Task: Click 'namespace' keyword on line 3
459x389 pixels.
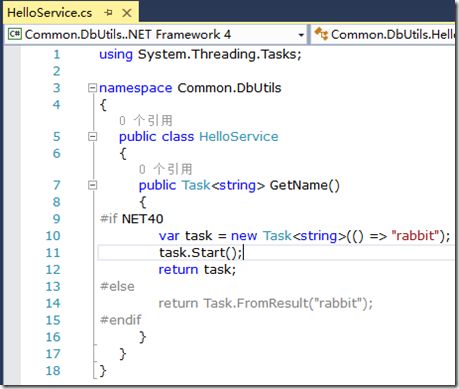Action: 136,88
